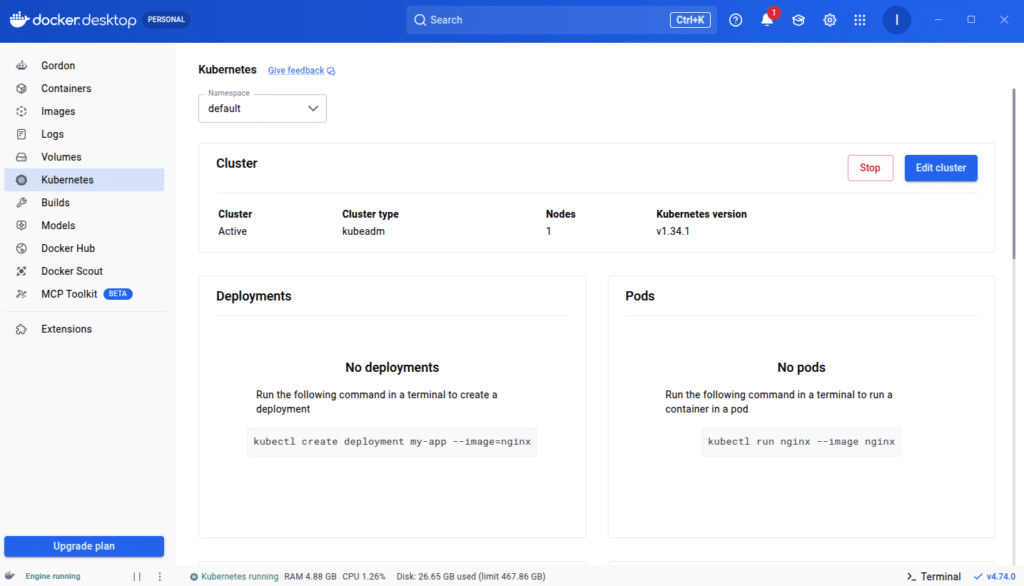Go to Volumes view

pos(84,157)
